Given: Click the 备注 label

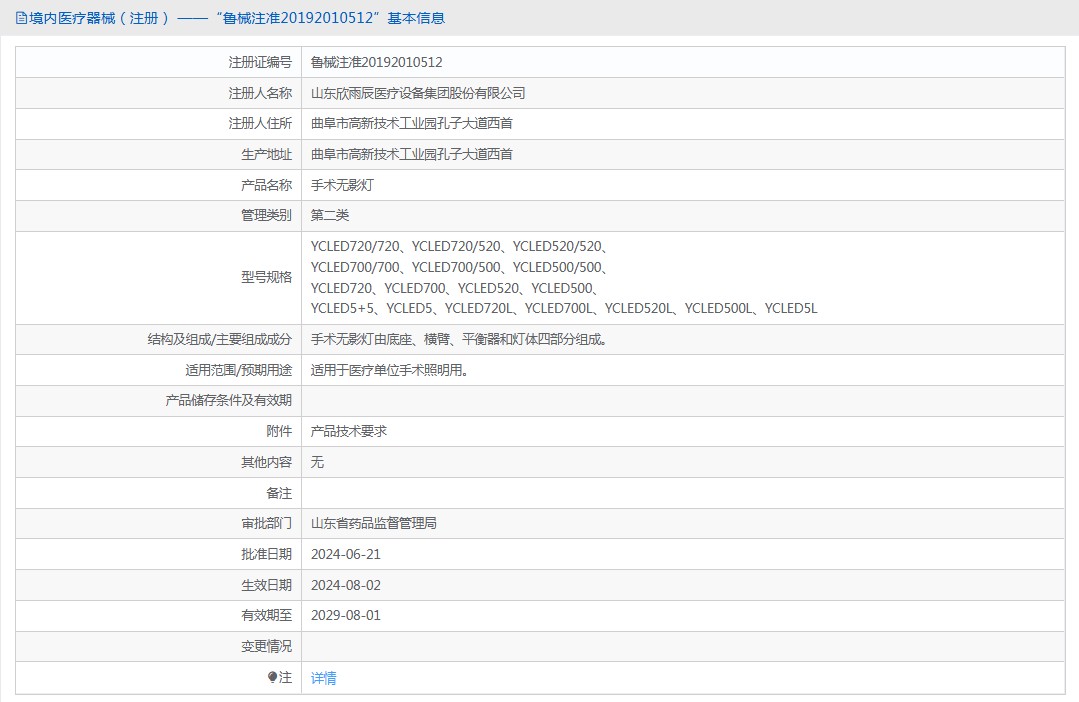Looking at the screenshot, I should [x=279, y=493].
